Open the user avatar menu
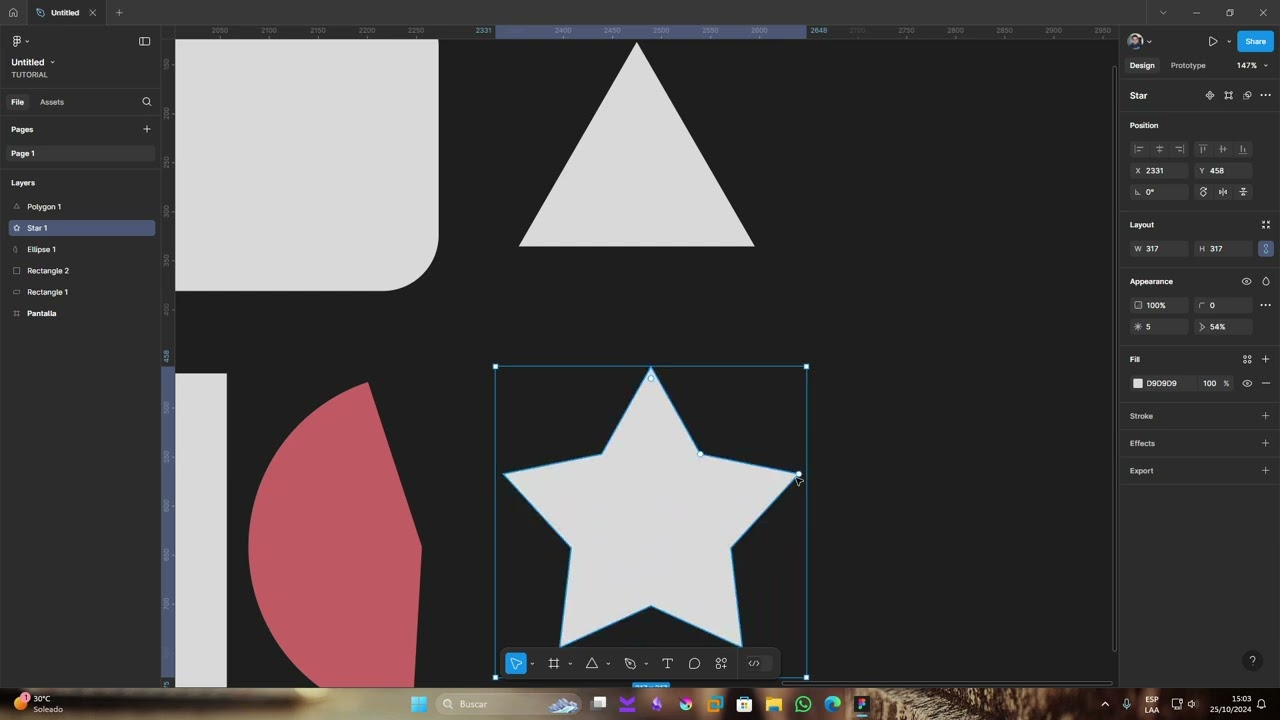Screen dimensions: 1280x720 (1139, 41)
